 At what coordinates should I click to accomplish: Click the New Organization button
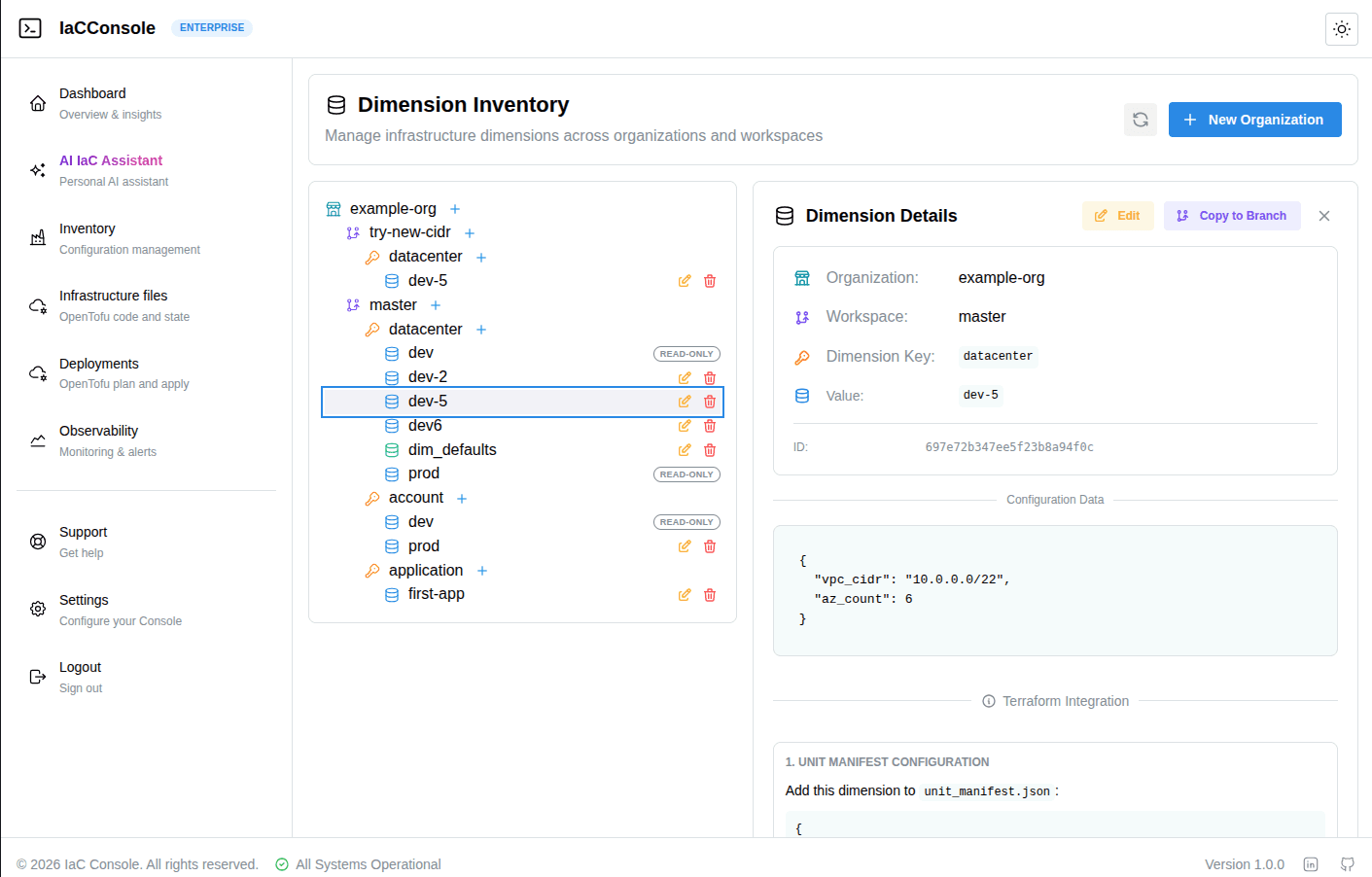tap(1254, 120)
